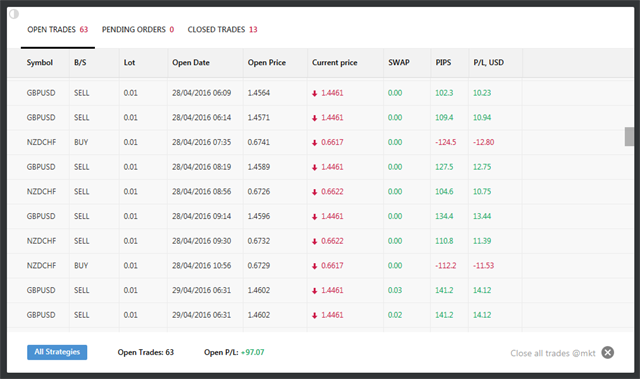Click the open price 0.6741
640x379 pixels.
258,142
